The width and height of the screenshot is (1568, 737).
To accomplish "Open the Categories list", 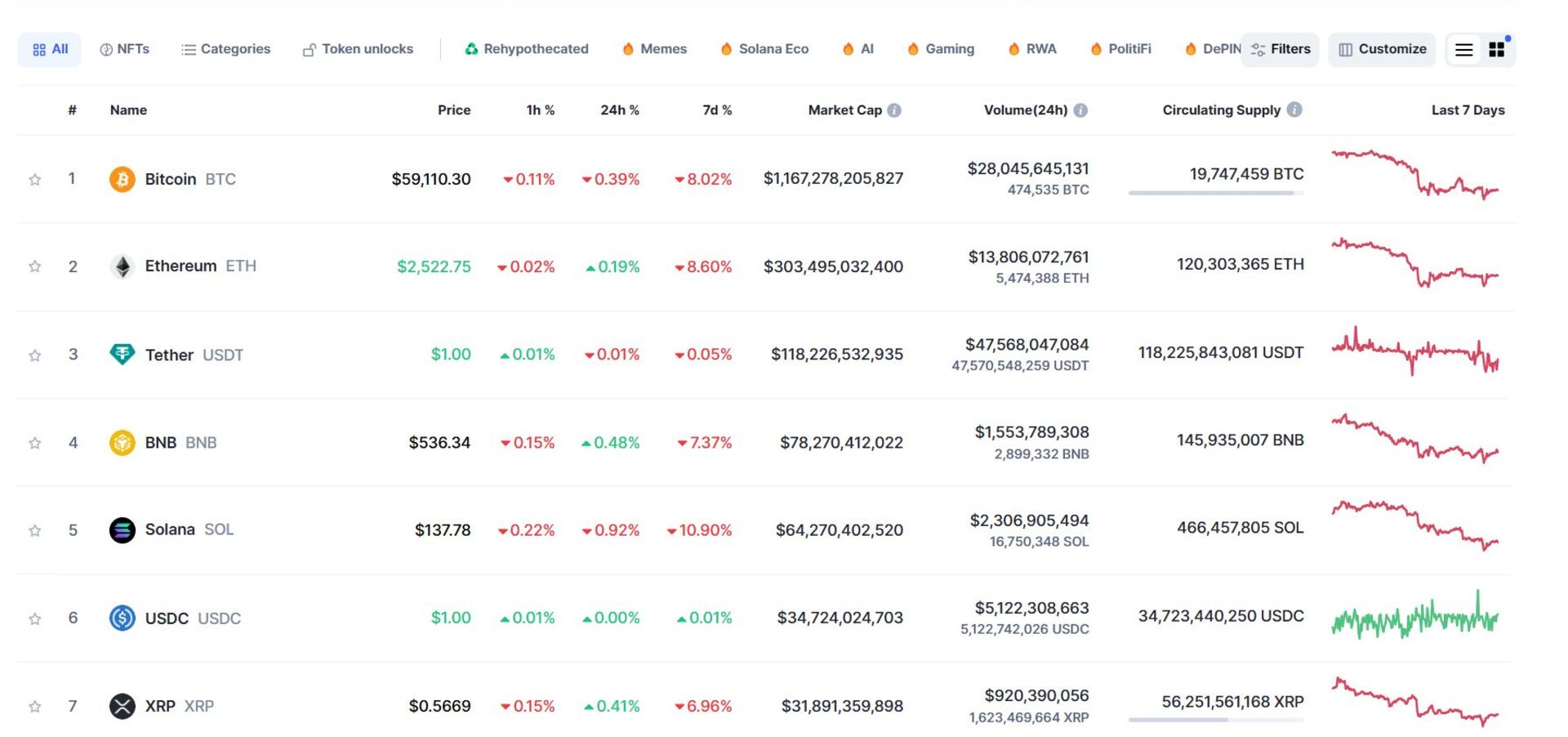I will (x=225, y=49).
